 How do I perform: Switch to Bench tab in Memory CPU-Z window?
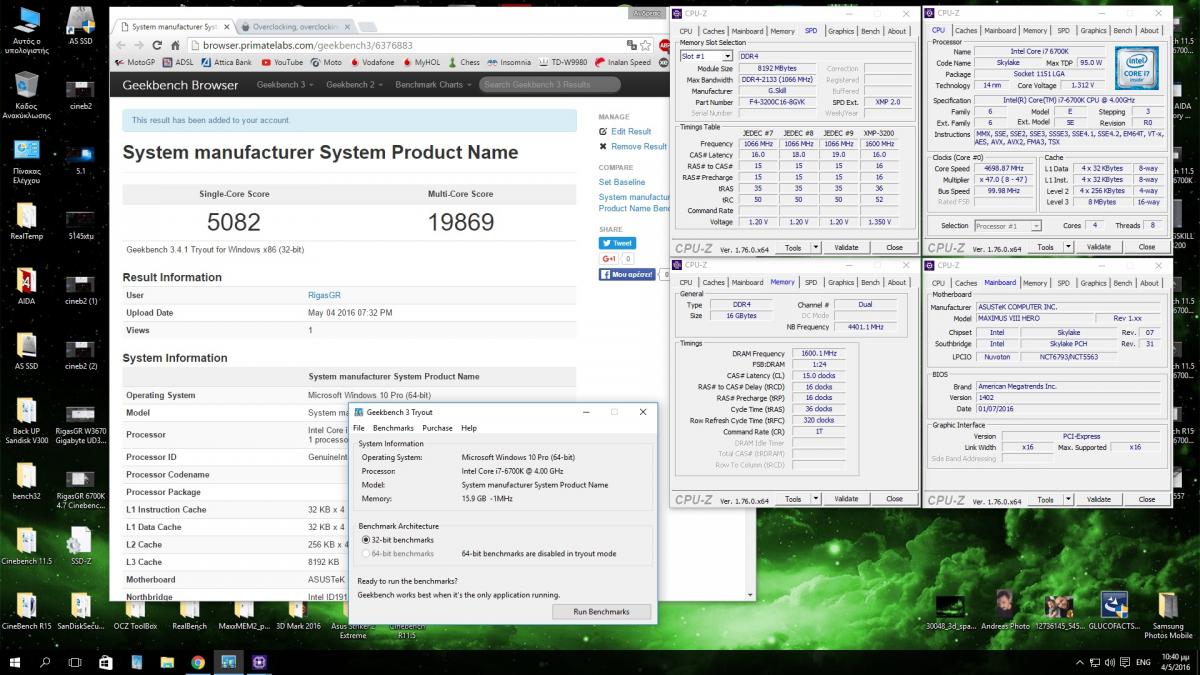pos(871,283)
